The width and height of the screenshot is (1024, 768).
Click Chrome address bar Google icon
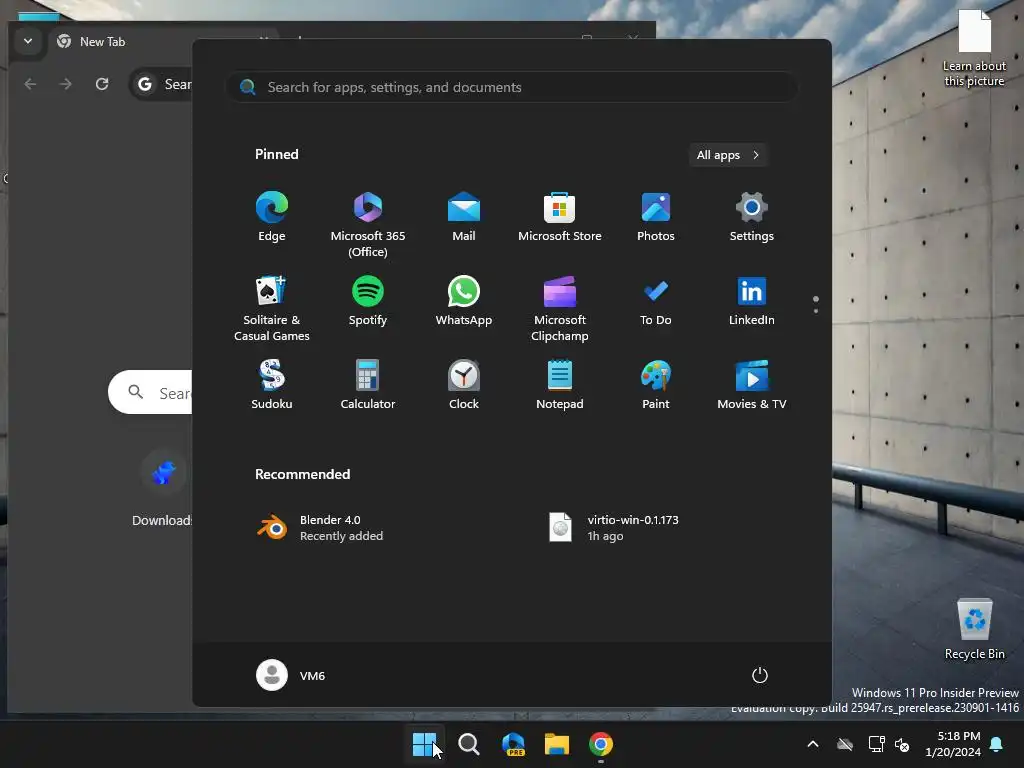click(145, 84)
